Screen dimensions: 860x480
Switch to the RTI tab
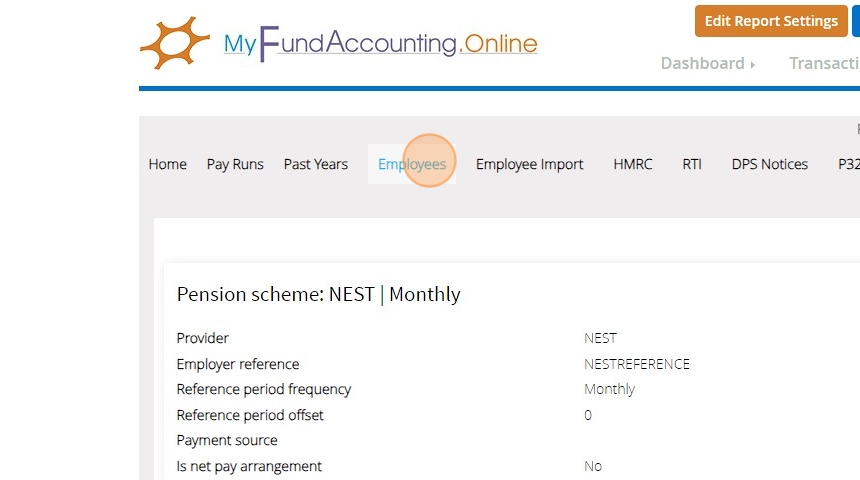692,164
